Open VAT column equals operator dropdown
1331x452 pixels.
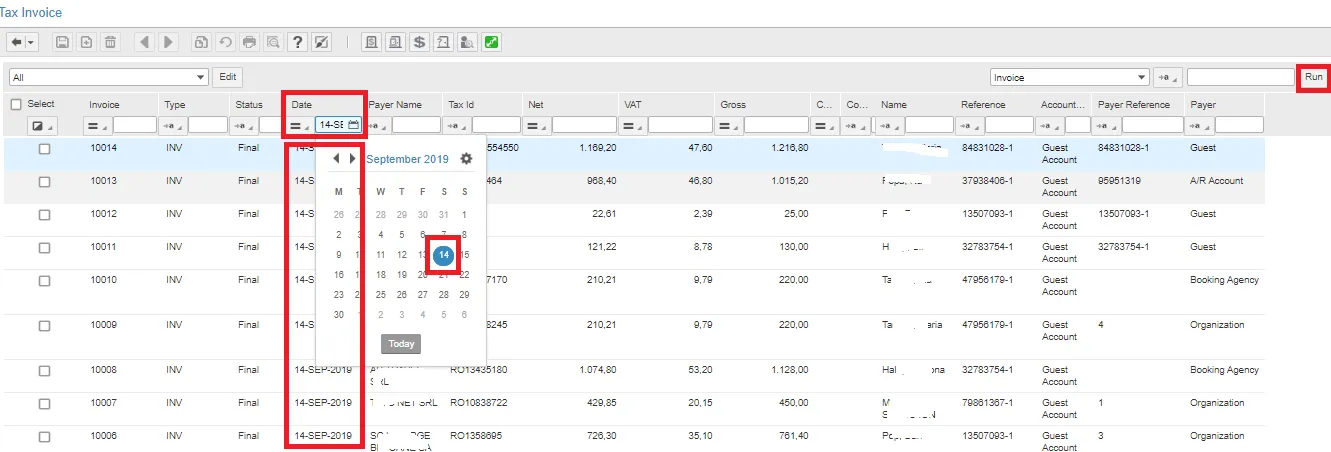tap(634, 125)
